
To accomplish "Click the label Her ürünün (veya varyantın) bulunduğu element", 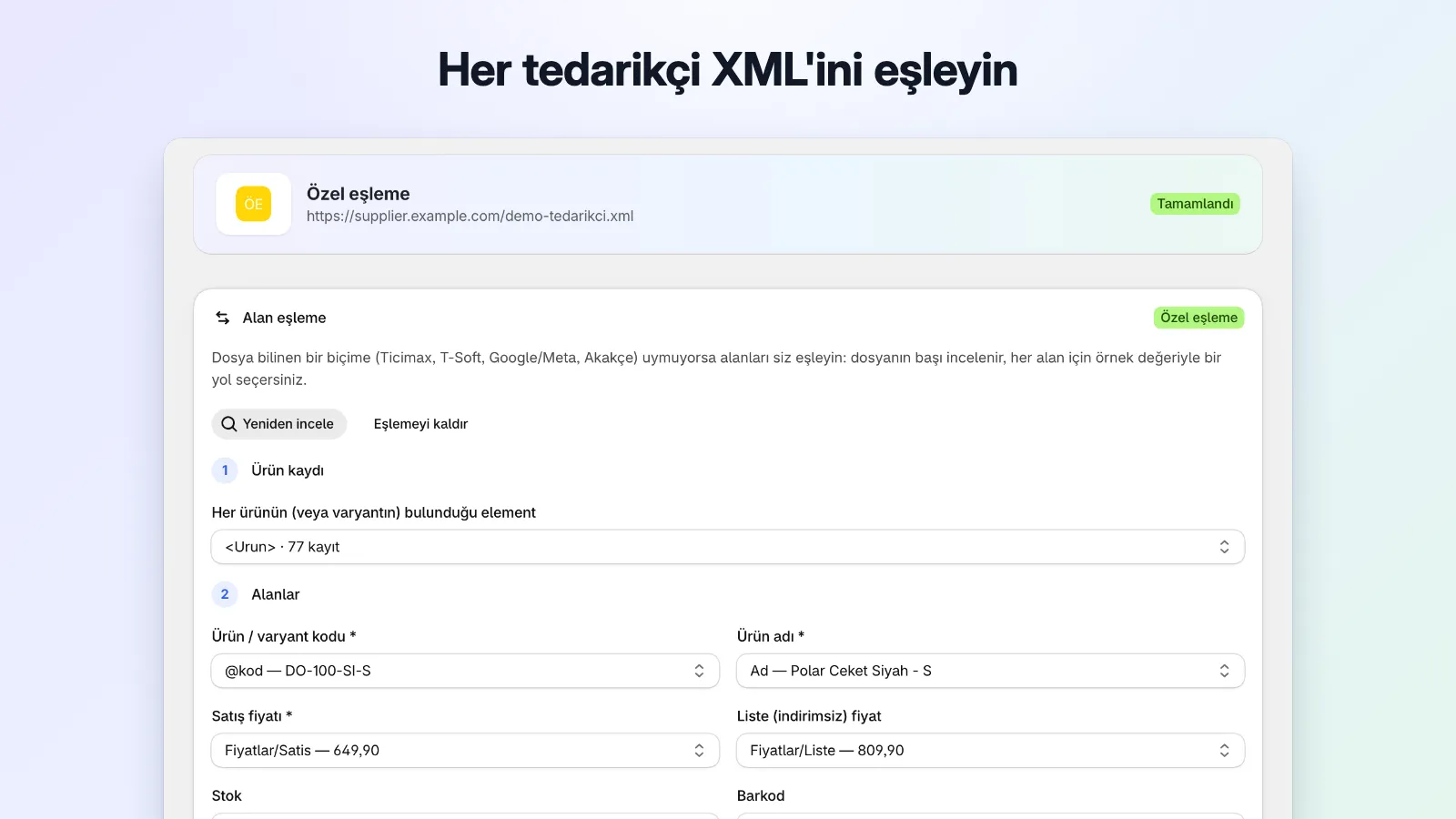I will pyautogui.click(x=374, y=512).
